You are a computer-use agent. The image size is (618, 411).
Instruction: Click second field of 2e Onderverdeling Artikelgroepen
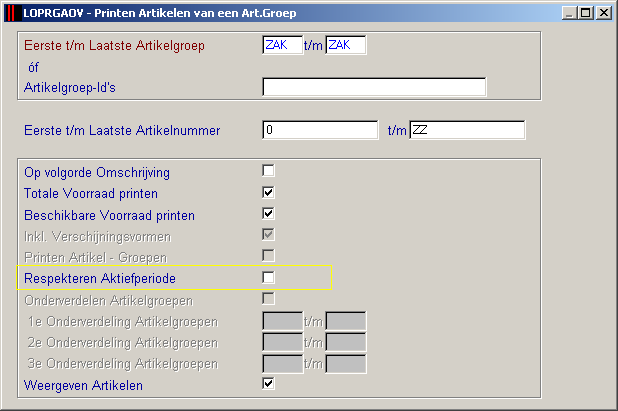point(346,342)
